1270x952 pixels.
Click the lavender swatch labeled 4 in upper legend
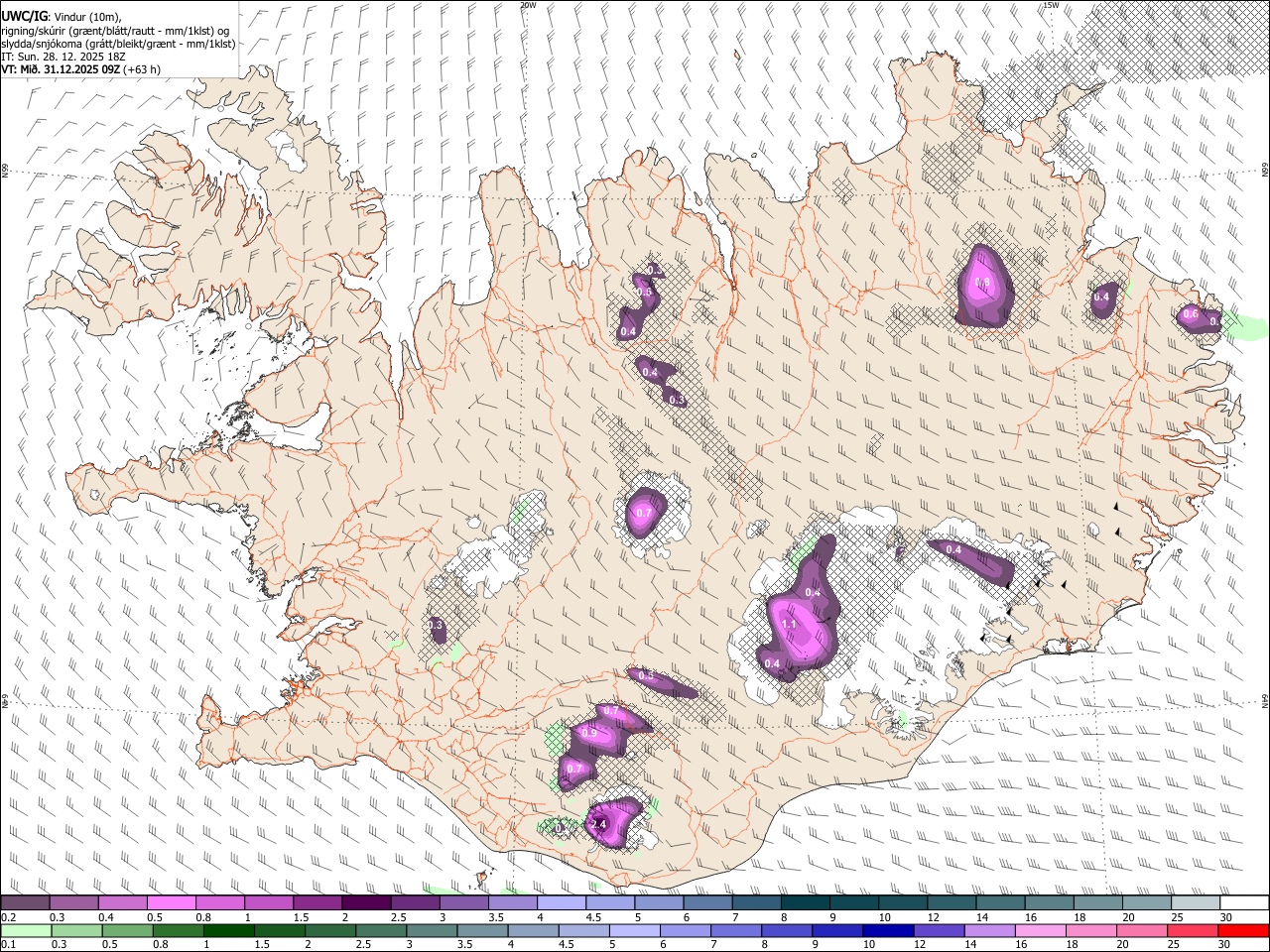pyautogui.click(x=562, y=903)
